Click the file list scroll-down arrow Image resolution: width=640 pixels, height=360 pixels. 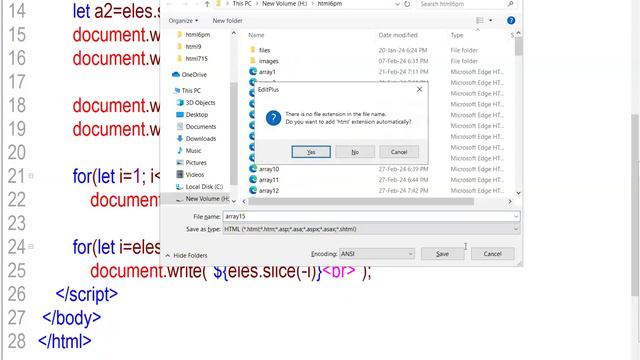point(518,193)
